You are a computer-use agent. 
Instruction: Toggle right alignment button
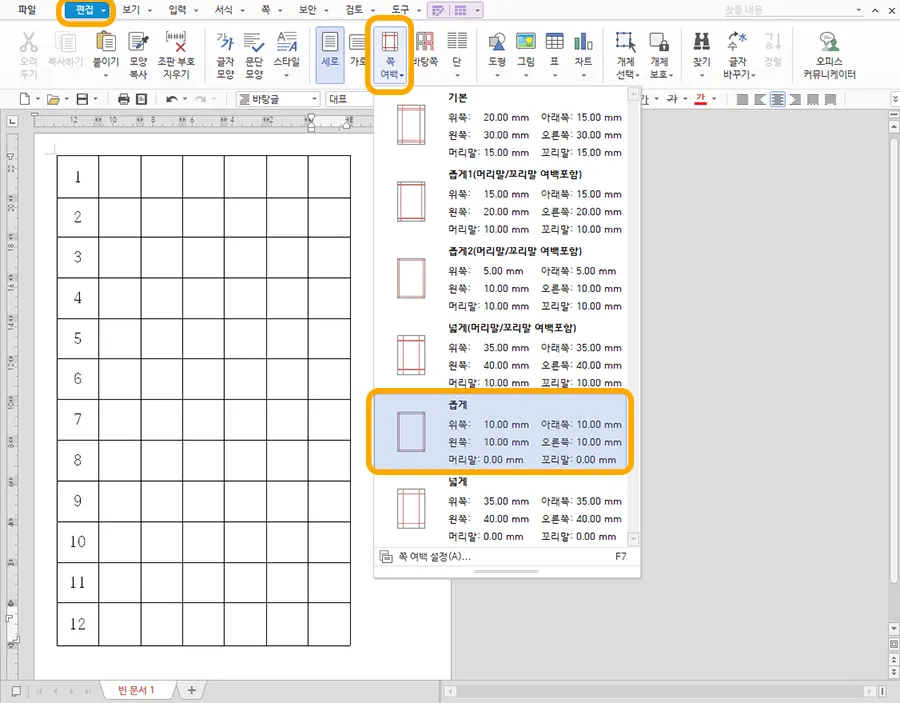pyautogui.click(x=795, y=99)
